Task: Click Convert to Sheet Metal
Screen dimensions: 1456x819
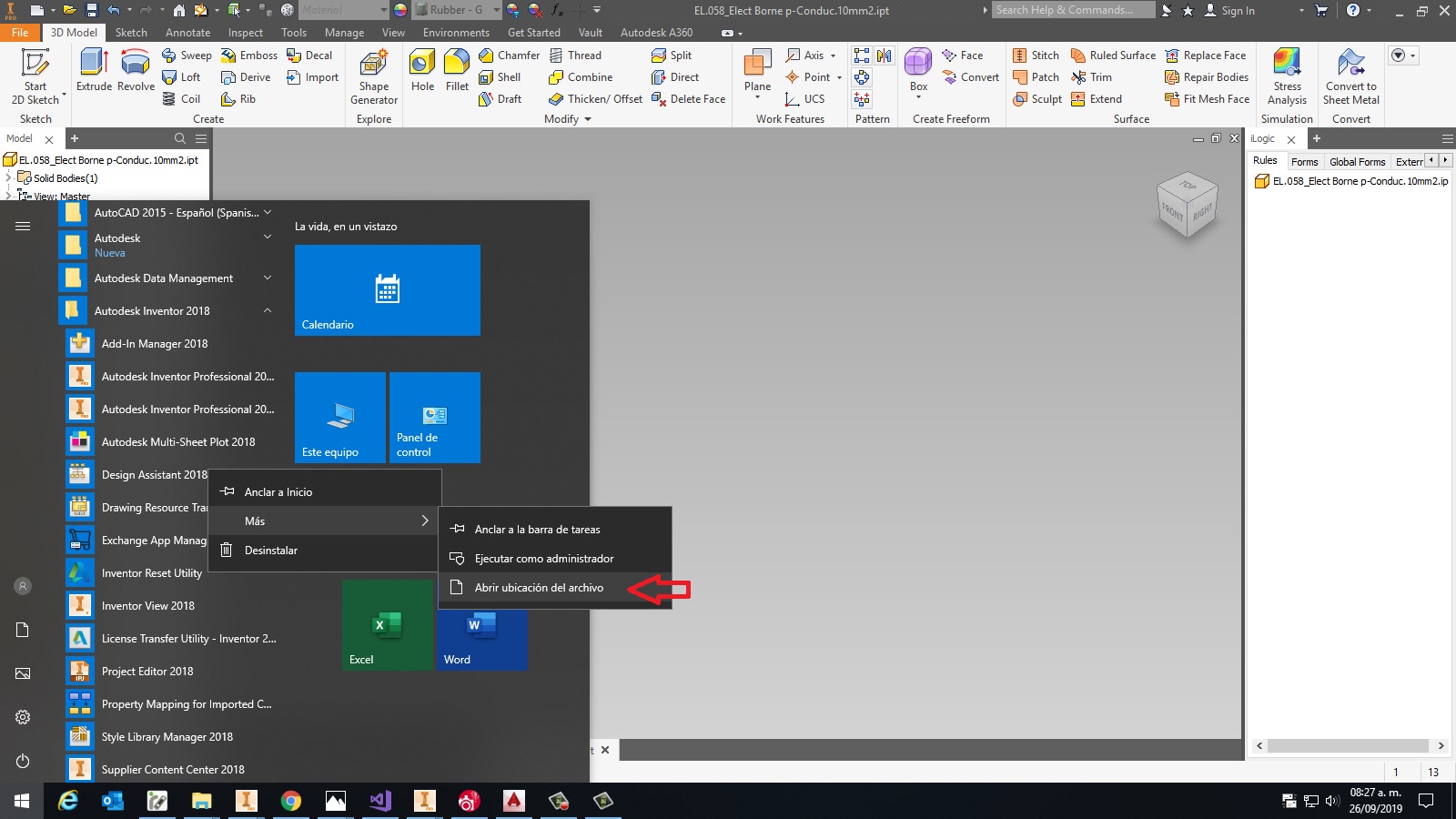Action: point(1350,77)
